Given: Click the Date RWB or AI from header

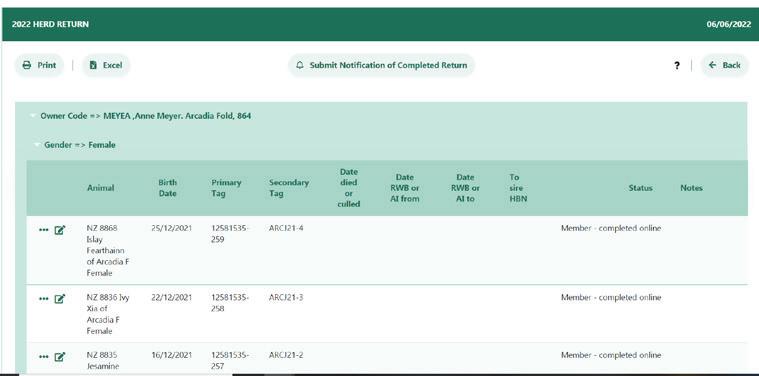Looking at the screenshot, I should click(x=405, y=188).
